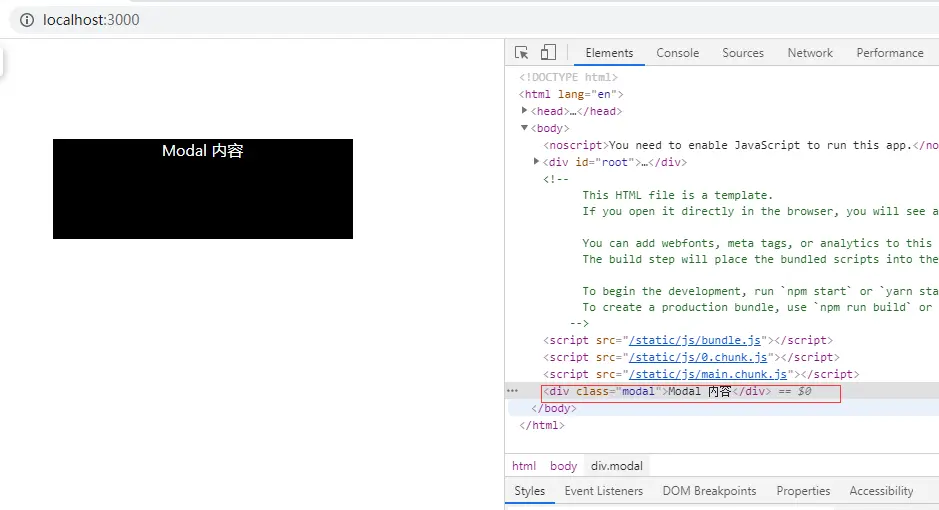Open the /static/js/bundle.js link

click(695, 340)
